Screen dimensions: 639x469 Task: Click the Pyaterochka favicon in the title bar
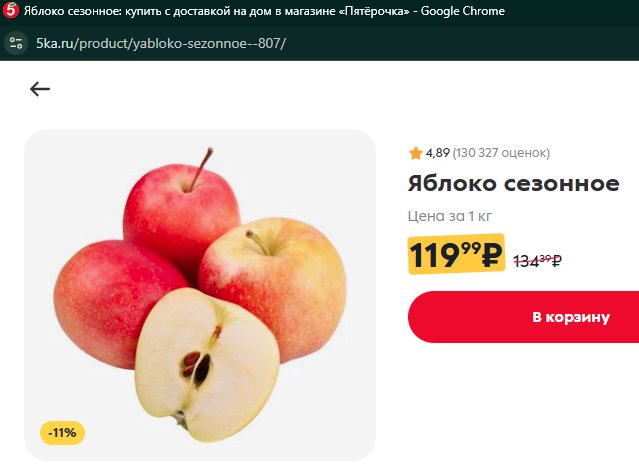10,10
